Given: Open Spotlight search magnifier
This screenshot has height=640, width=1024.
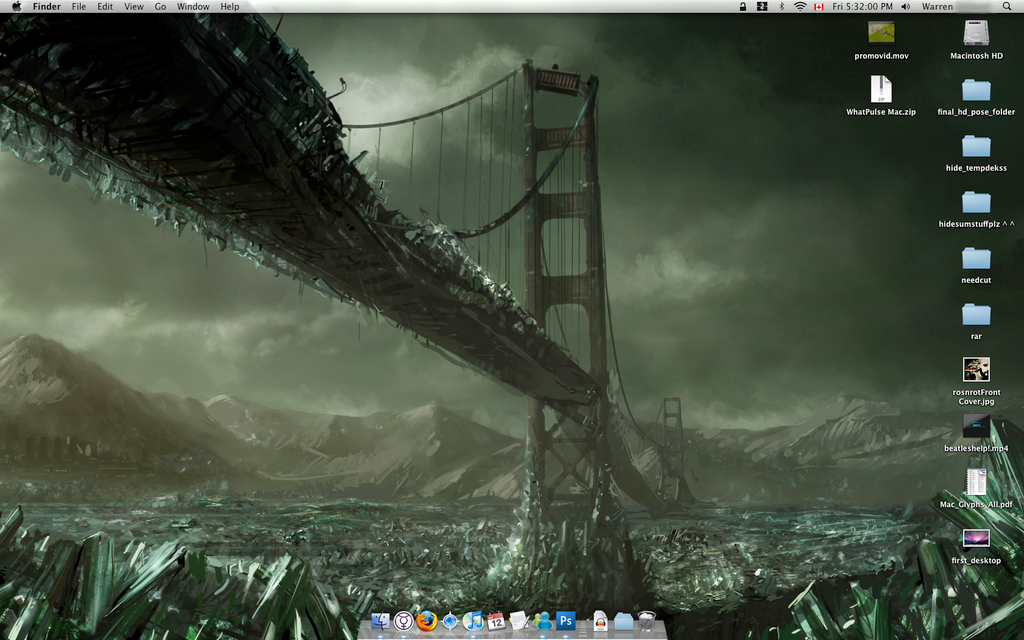Looking at the screenshot, I should click(x=1007, y=7).
